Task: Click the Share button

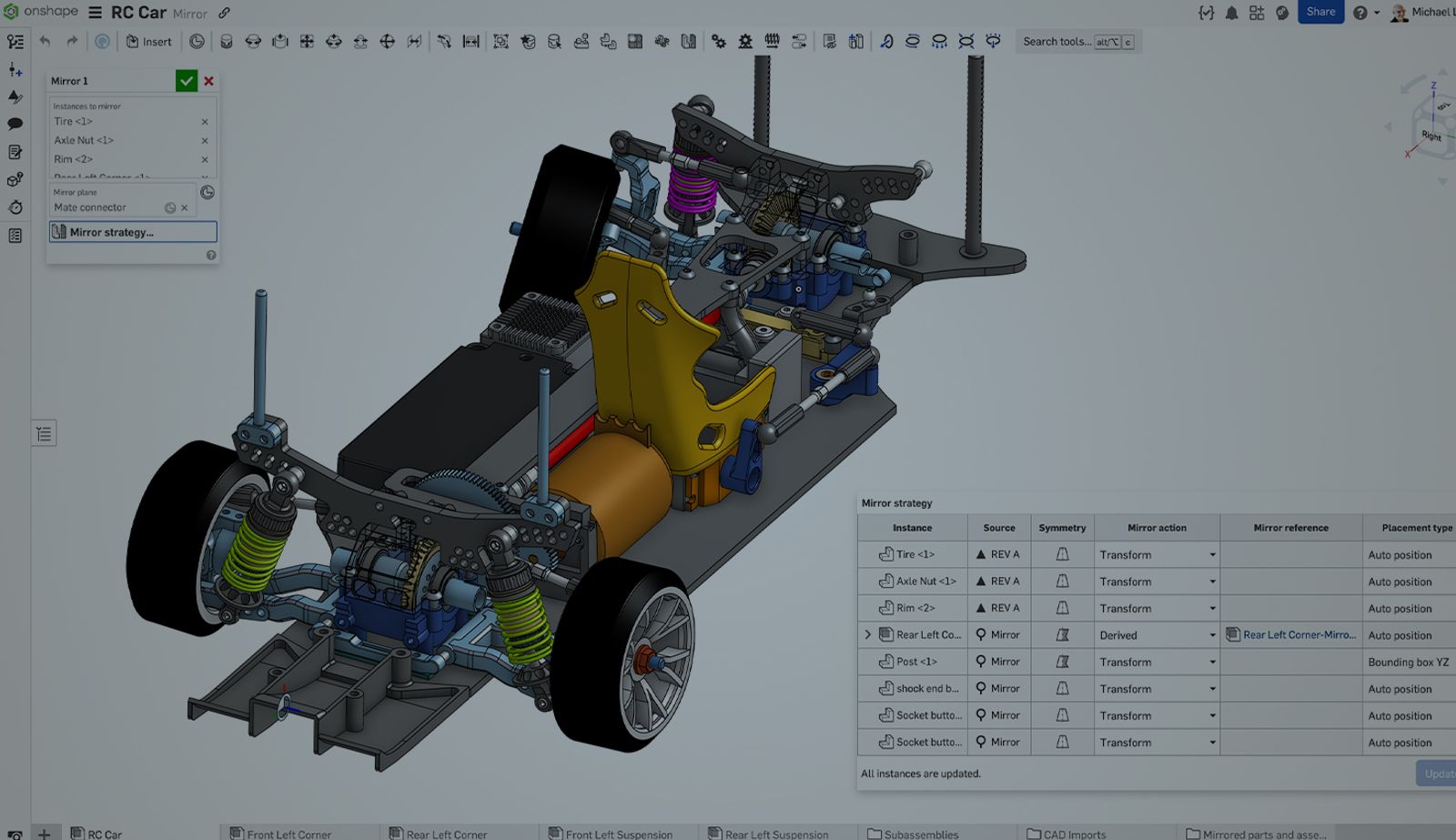Action: [1320, 12]
